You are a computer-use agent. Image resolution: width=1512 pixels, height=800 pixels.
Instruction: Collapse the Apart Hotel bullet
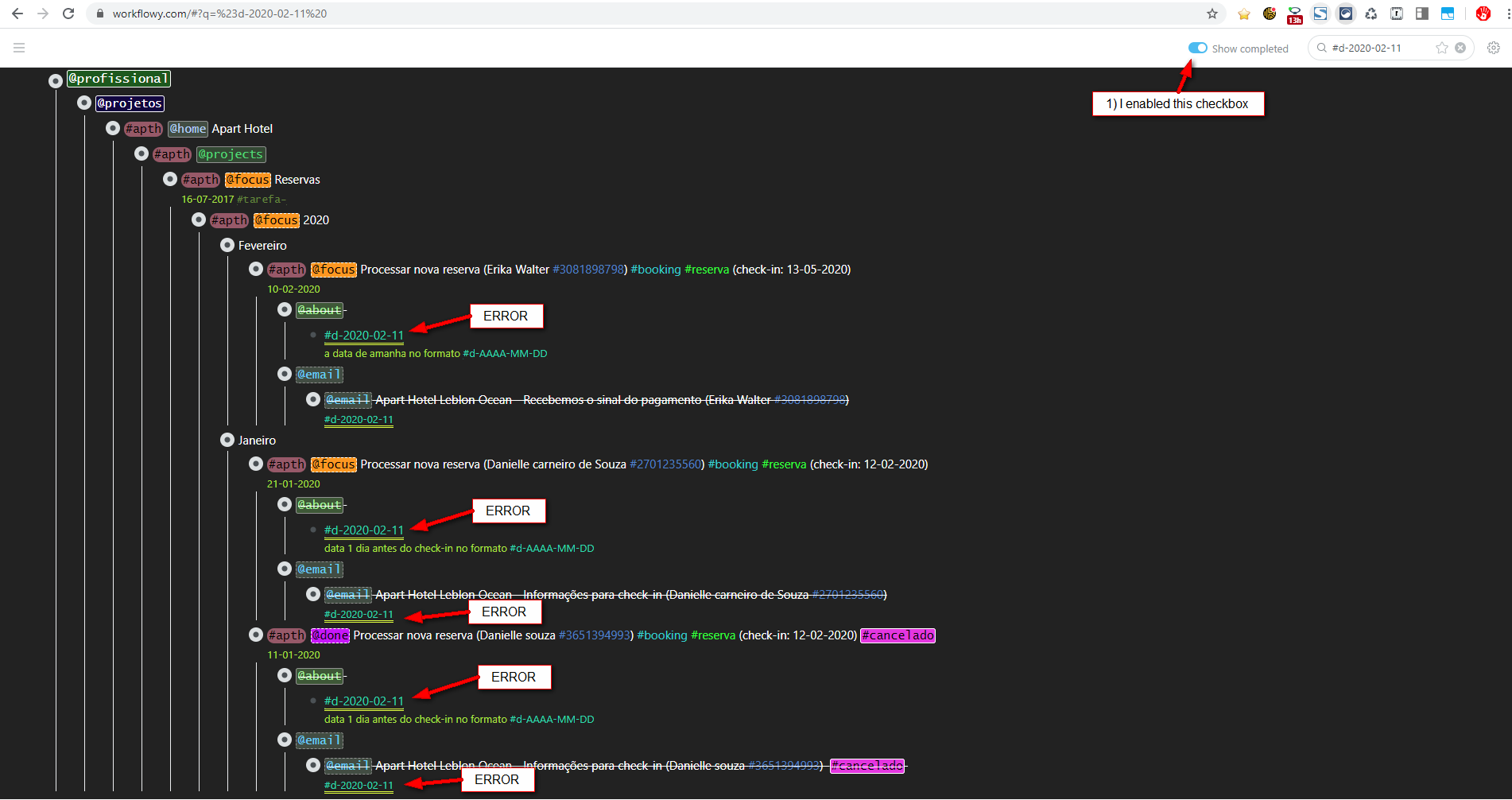113,129
